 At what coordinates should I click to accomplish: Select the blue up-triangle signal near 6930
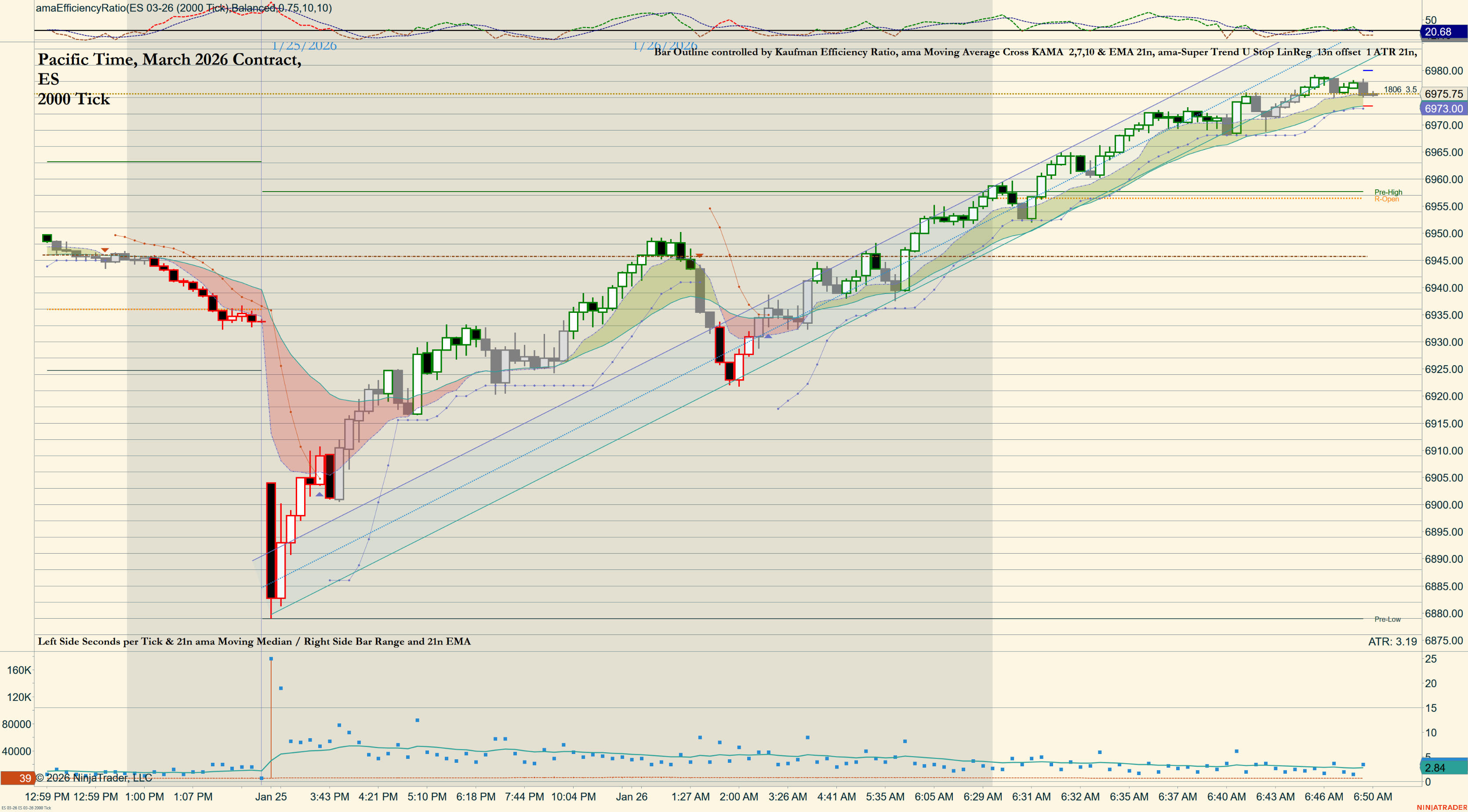(x=768, y=336)
